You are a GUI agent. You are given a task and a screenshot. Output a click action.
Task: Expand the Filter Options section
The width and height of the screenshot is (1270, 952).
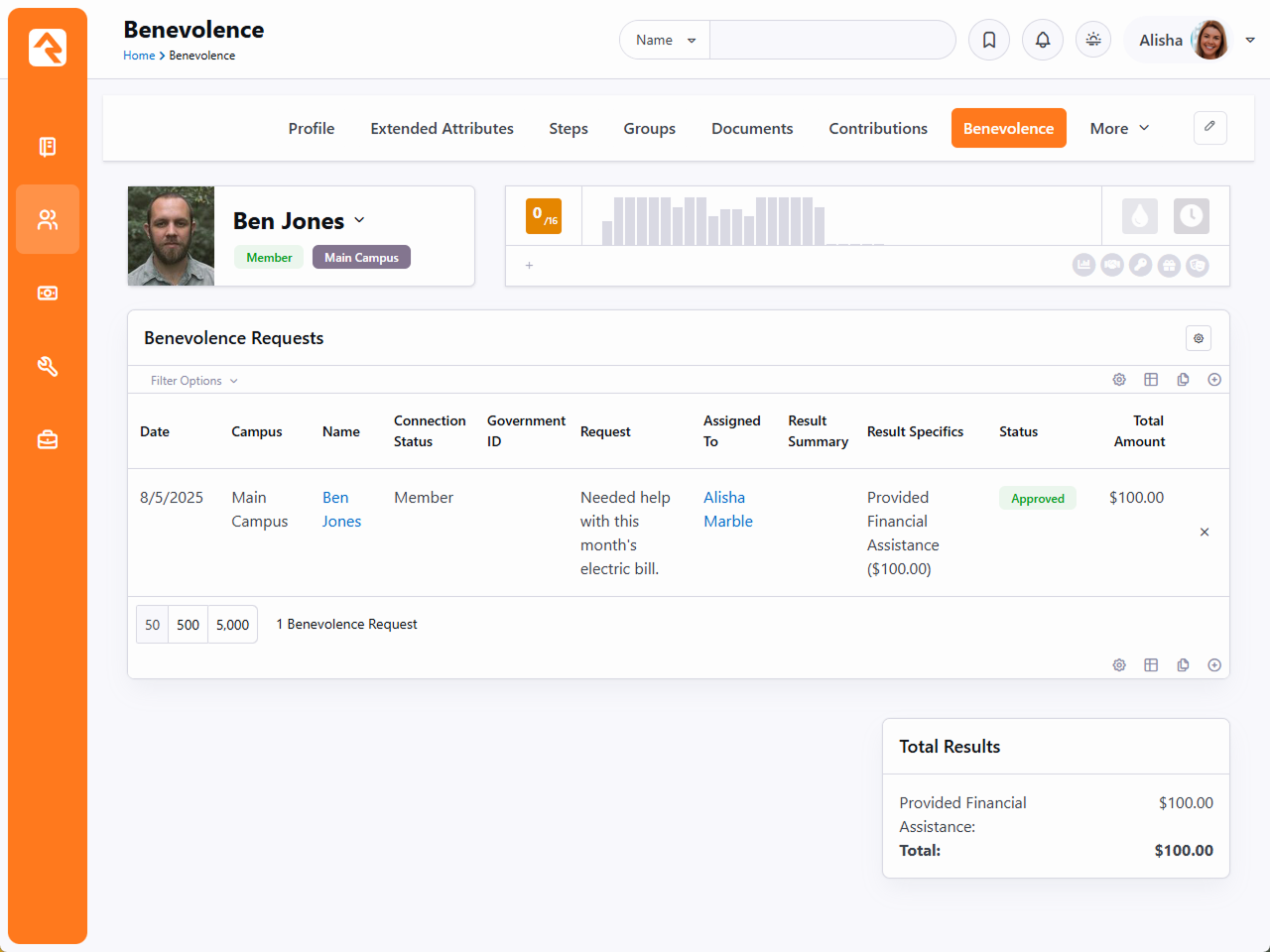point(193,381)
